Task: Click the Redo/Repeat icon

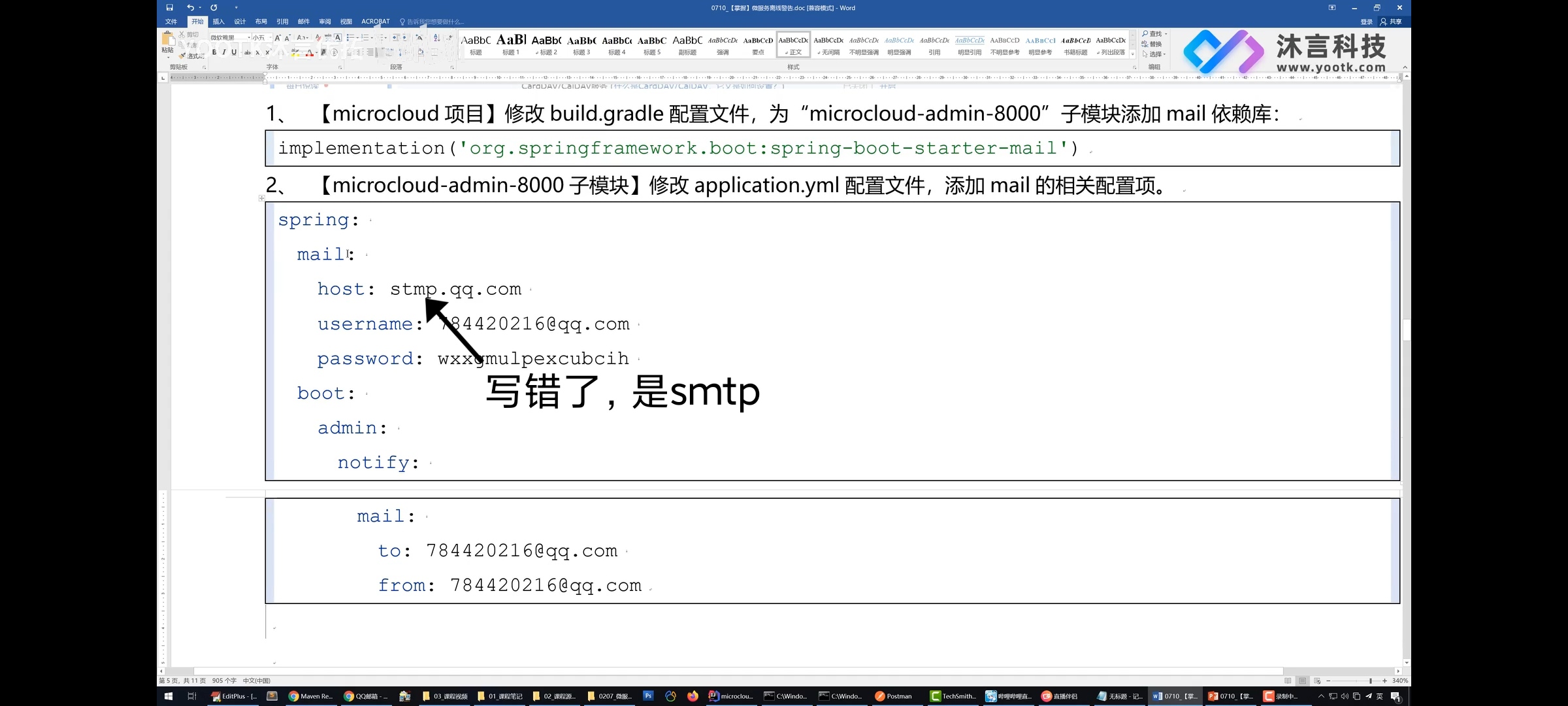Action: (214, 8)
